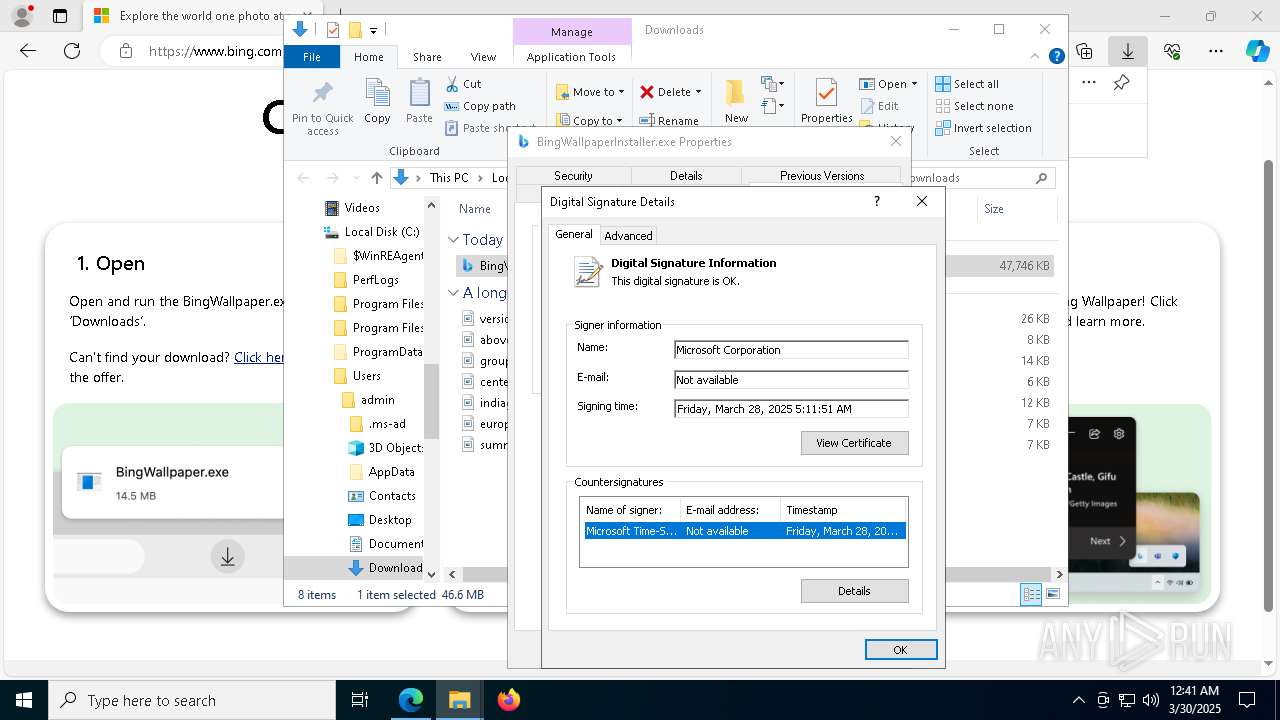Select the Microsoft Time-Stamp countersignature row
The height and width of the screenshot is (720, 1280).
[x=744, y=531]
